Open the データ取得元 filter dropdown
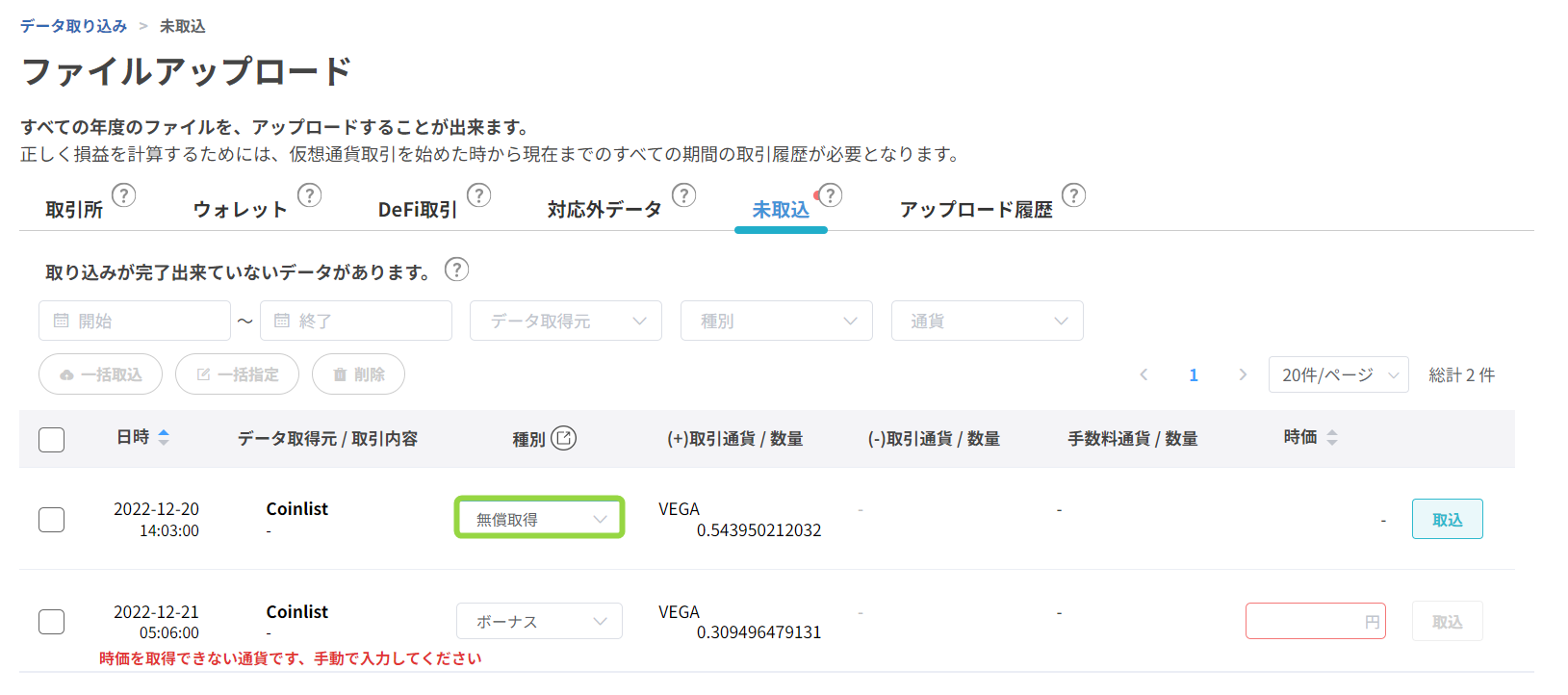 tap(566, 321)
